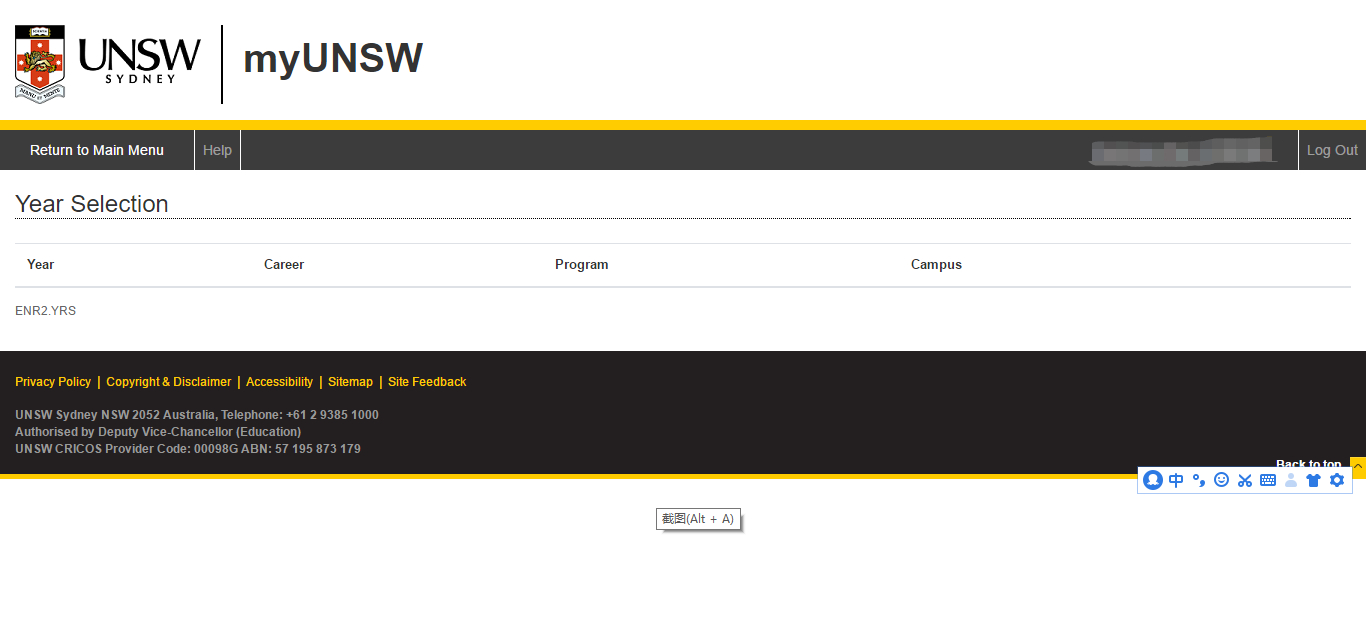Open IME settings gear icon
This screenshot has width=1366, height=638.
tap(1337, 480)
